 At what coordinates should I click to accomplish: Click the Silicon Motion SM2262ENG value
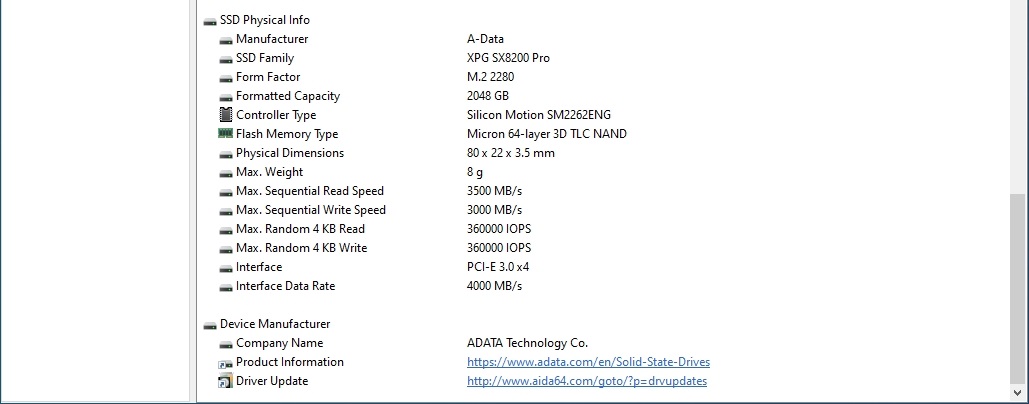(539, 115)
